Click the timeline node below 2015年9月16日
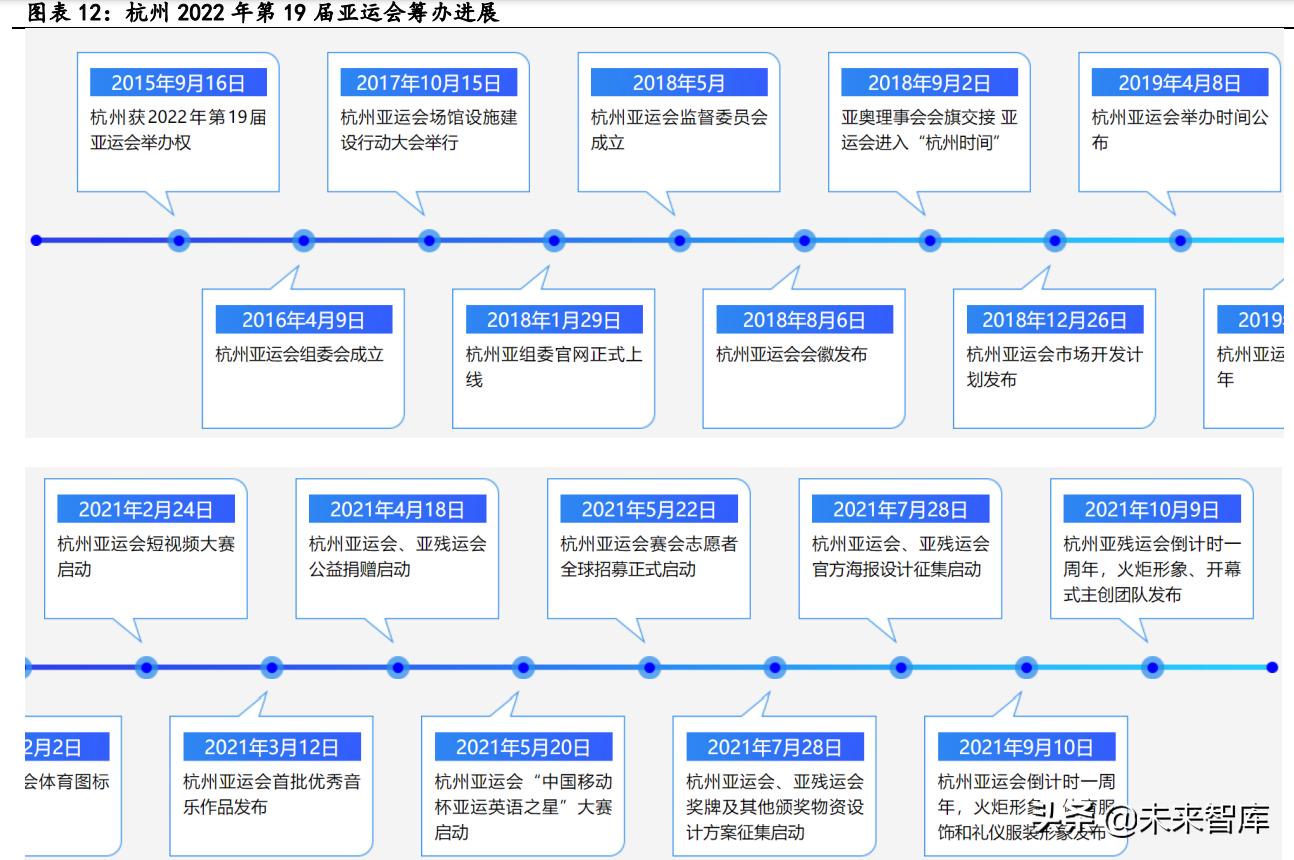Viewport: 1294px width, 860px height. pyautogui.click(x=177, y=240)
